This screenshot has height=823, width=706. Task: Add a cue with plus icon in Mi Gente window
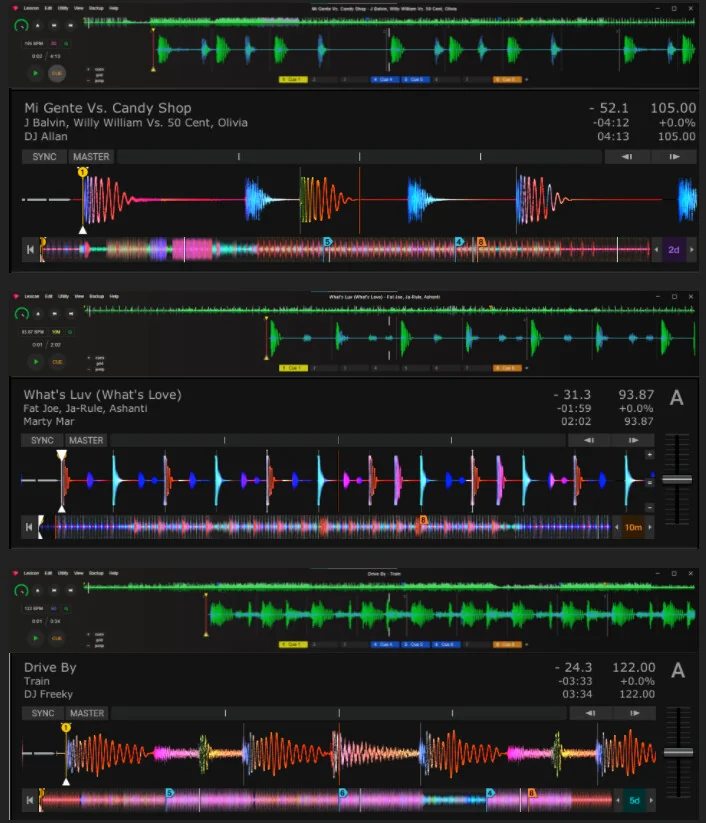coord(526,79)
